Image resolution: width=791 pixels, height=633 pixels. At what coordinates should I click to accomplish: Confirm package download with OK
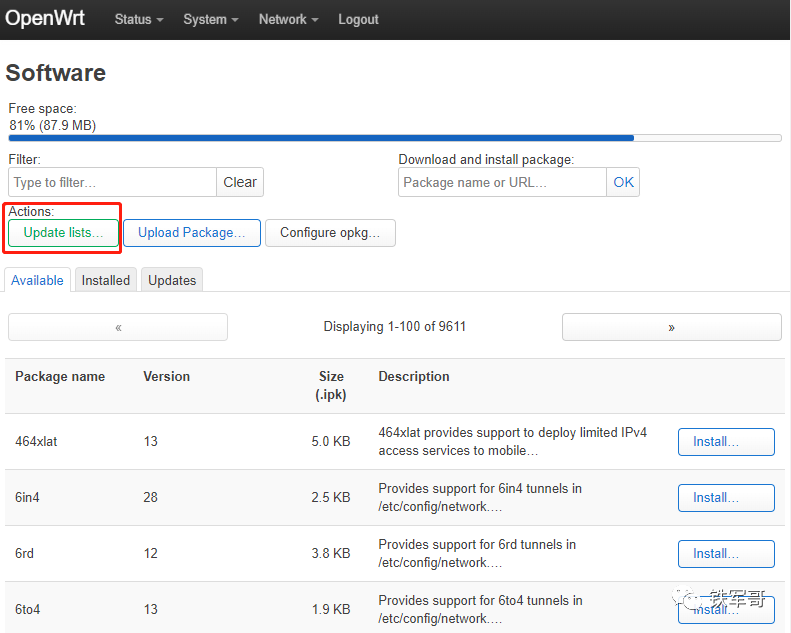pos(623,182)
